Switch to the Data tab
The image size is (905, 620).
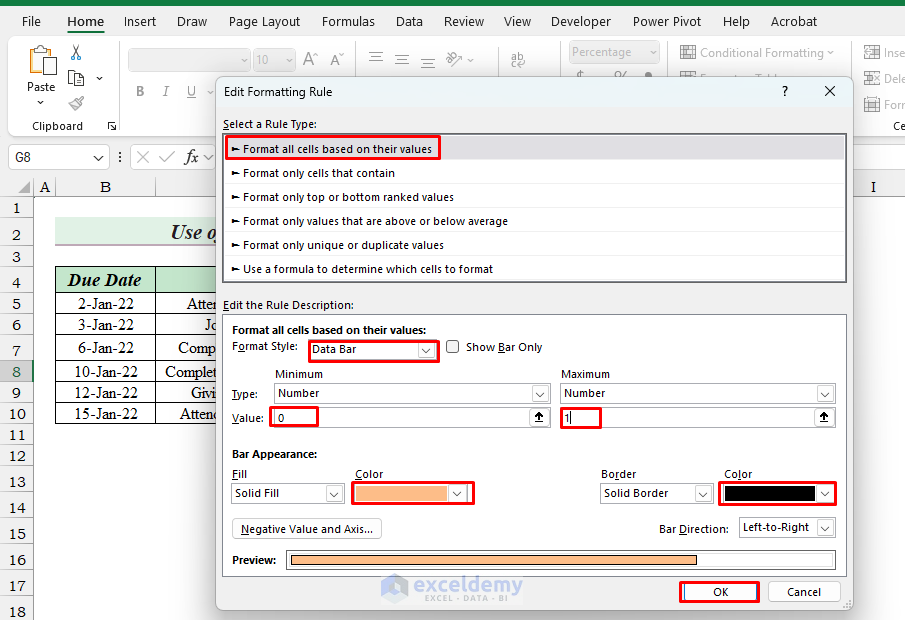point(409,22)
